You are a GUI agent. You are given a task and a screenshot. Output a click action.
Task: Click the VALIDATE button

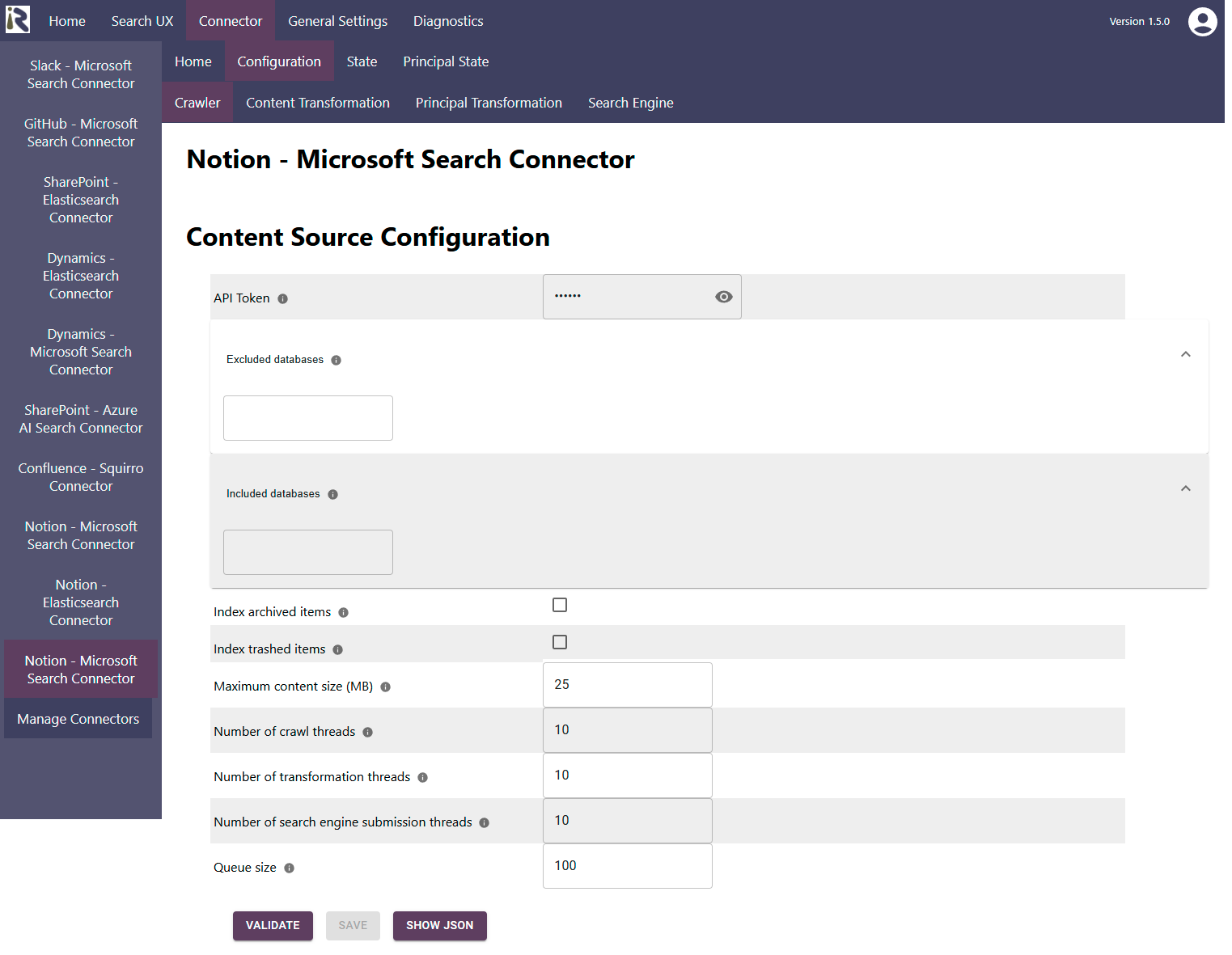pos(273,926)
